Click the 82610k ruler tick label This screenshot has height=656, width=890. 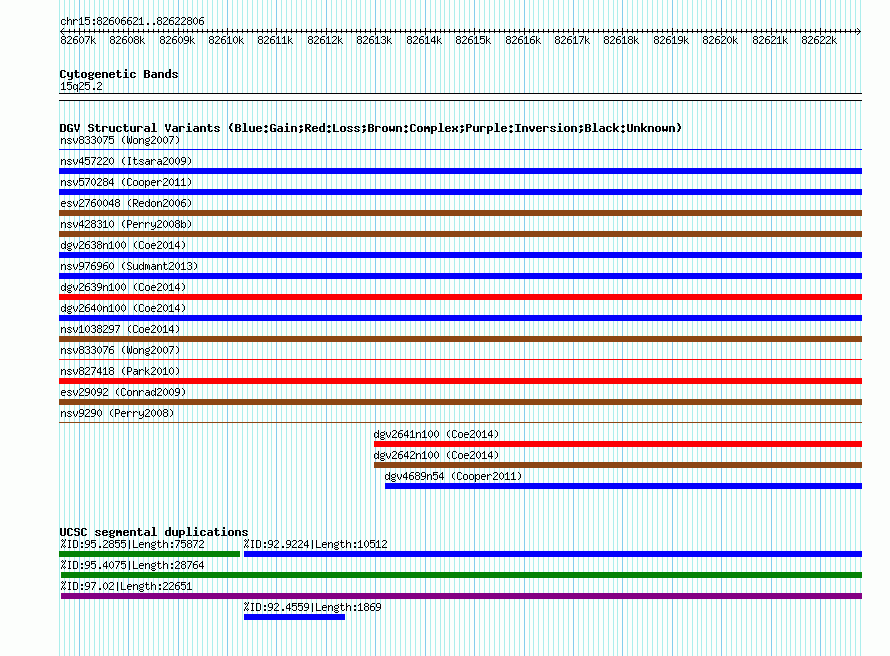click(x=226, y=40)
